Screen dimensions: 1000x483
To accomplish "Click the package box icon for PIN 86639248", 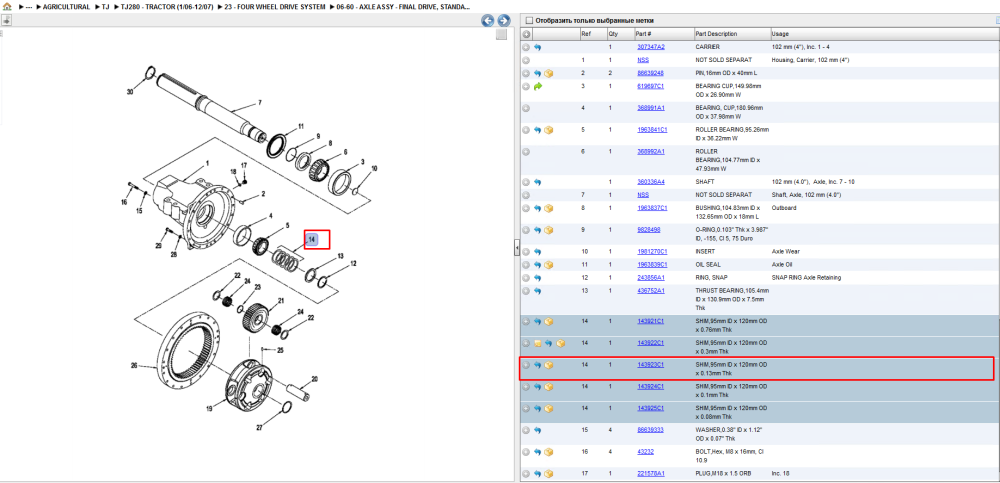I will pyautogui.click(x=549, y=73).
